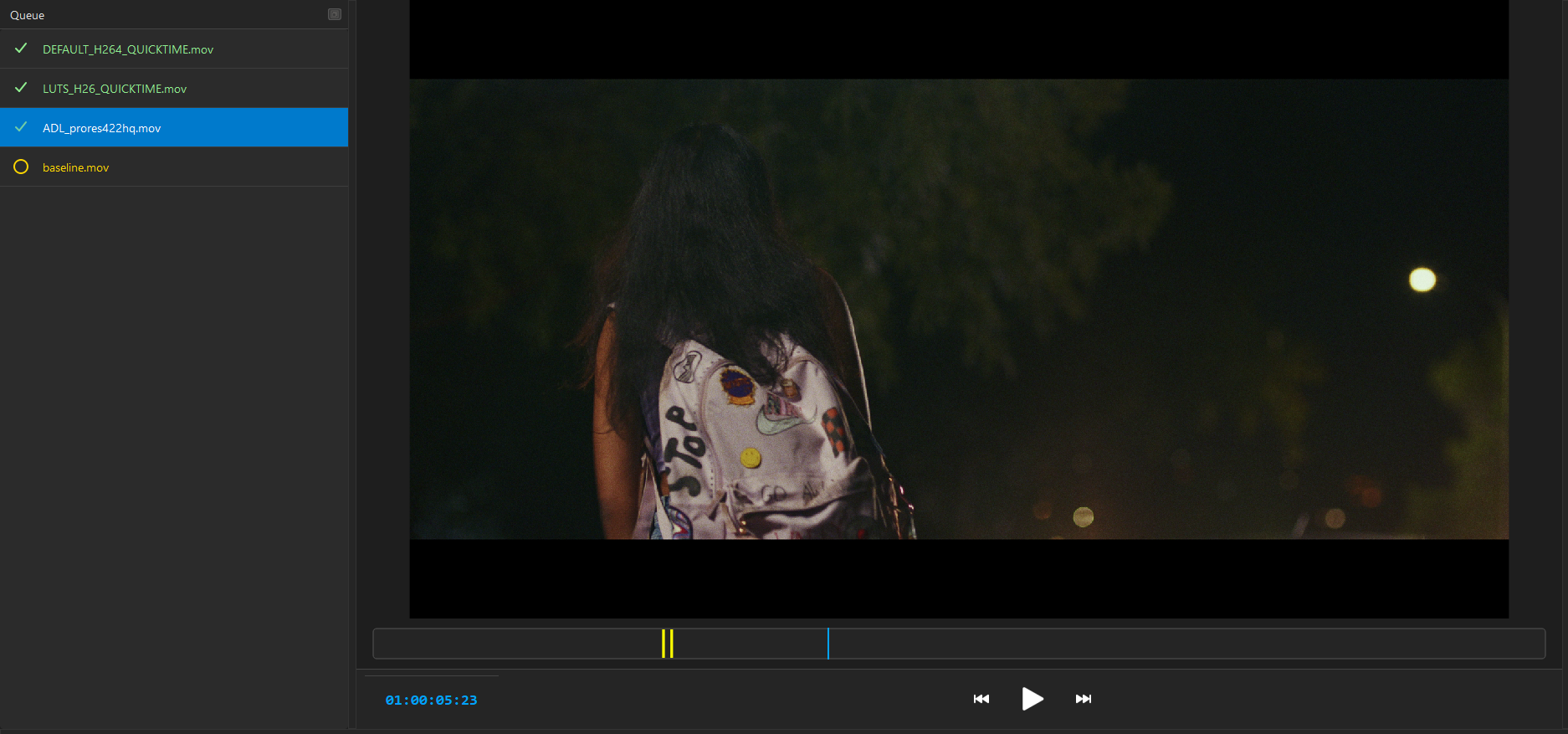
Task: Click the far right end of the scrub bar
Action: [x=1538, y=644]
